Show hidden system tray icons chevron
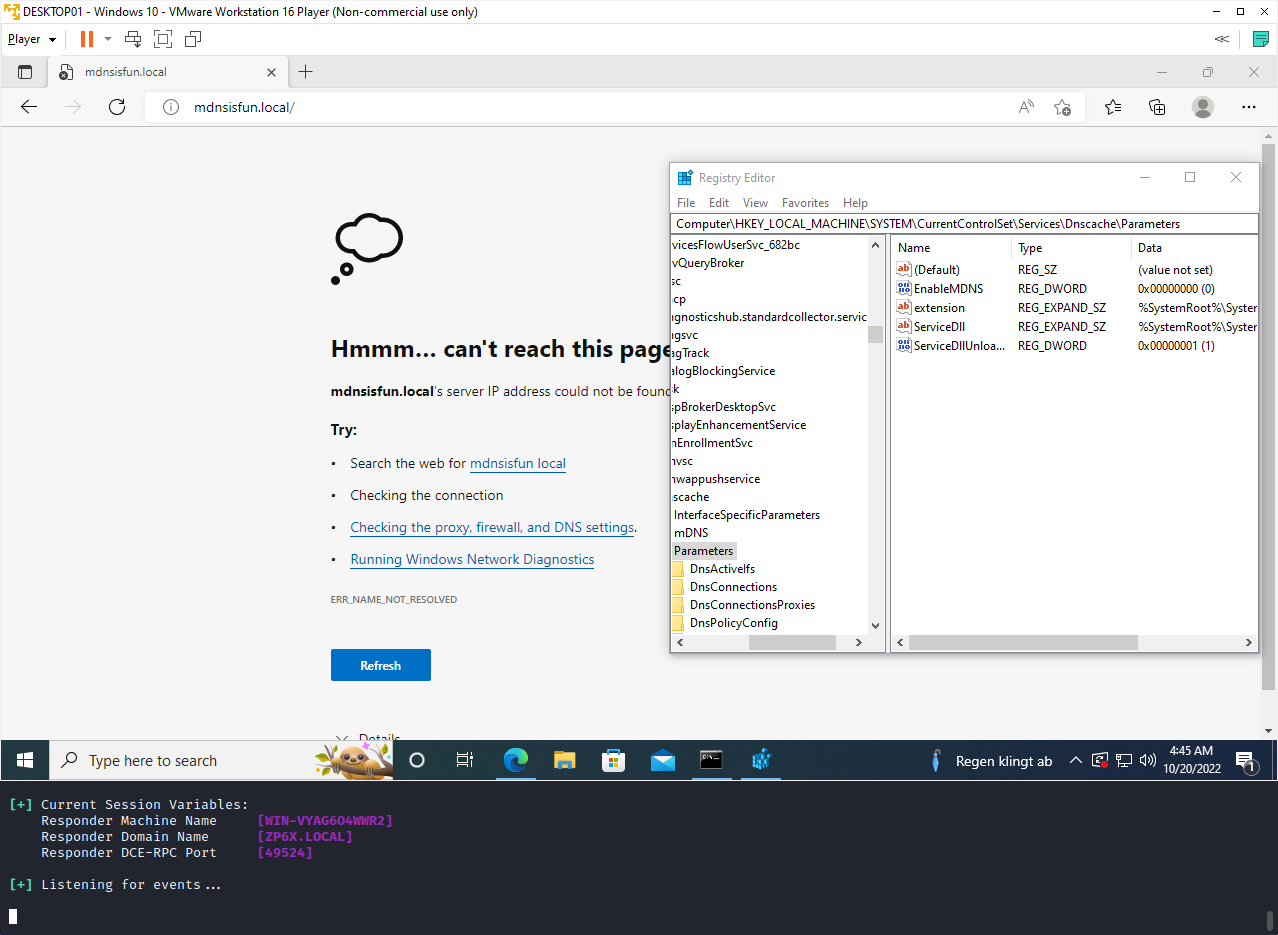Screen dimensions: 1278x935 pyautogui.click(x=1076, y=760)
